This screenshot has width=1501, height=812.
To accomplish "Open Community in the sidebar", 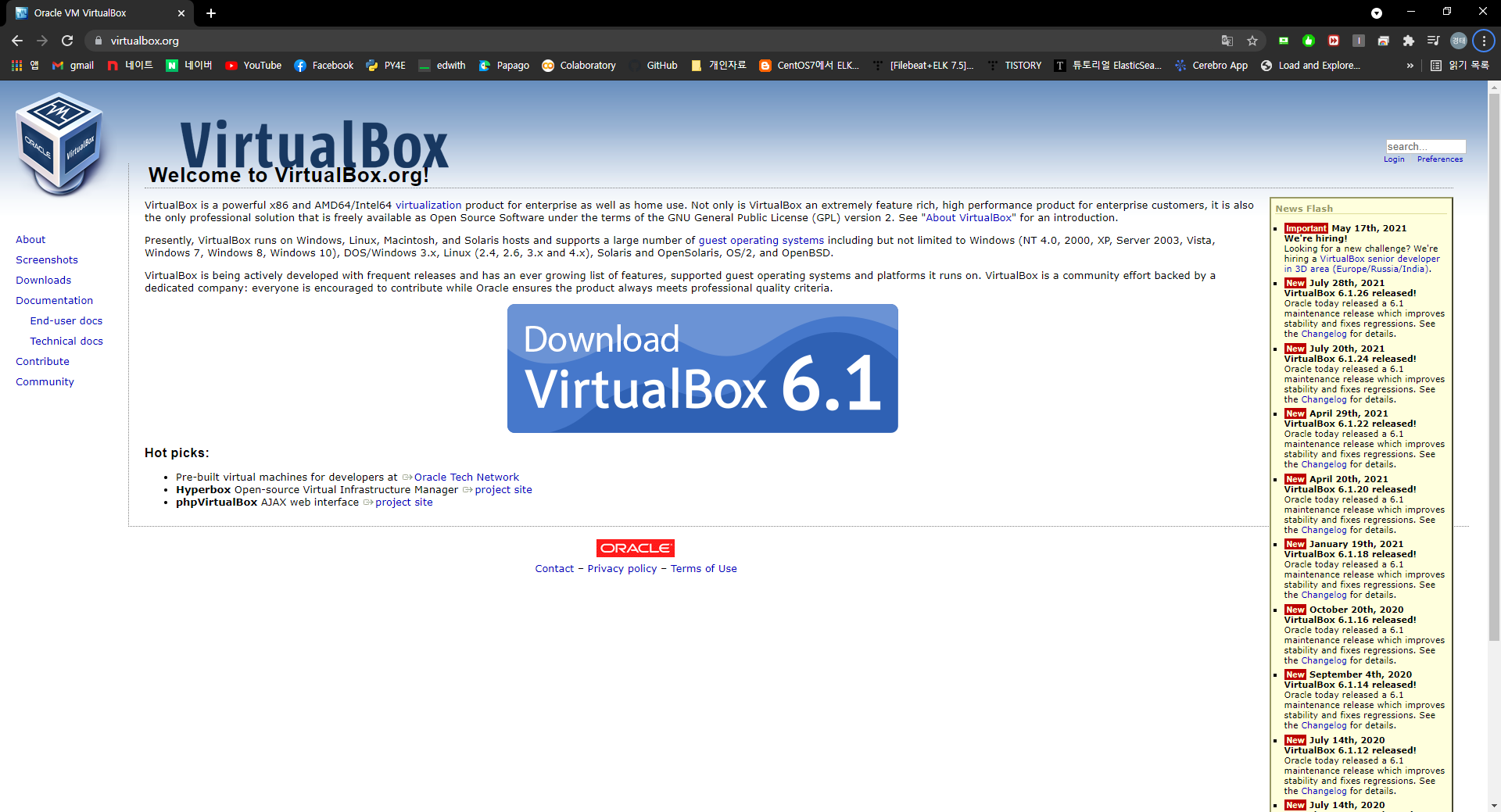I will tap(45, 381).
